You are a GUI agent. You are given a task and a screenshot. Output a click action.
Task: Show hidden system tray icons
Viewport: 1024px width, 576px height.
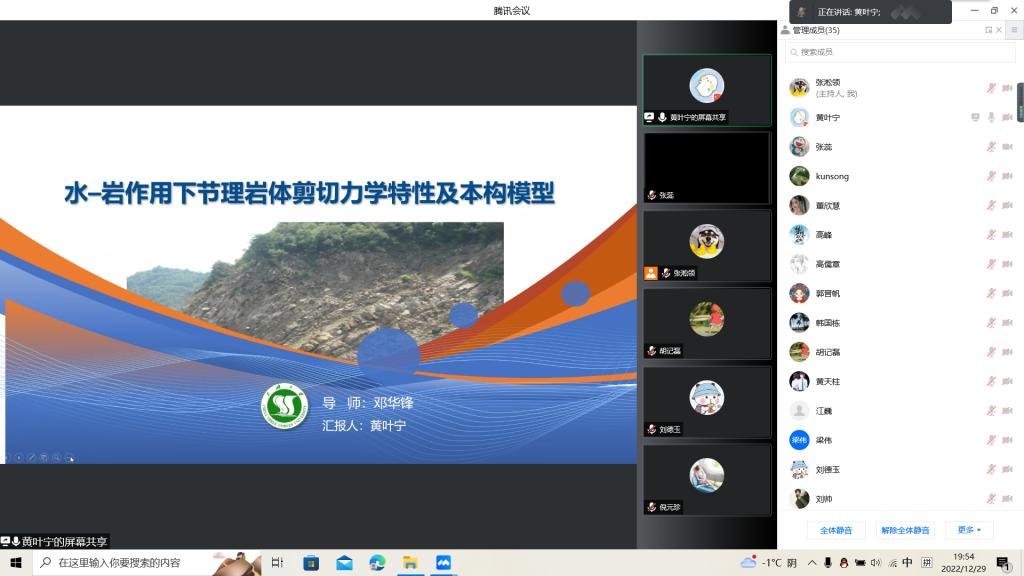pyautogui.click(x=812, y=562)
